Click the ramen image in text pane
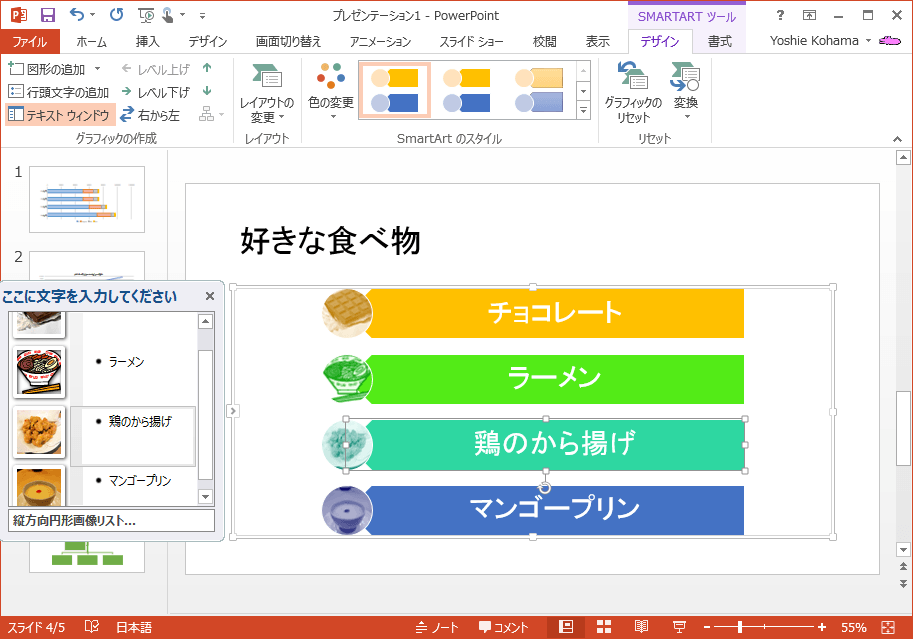 (39, 372)
